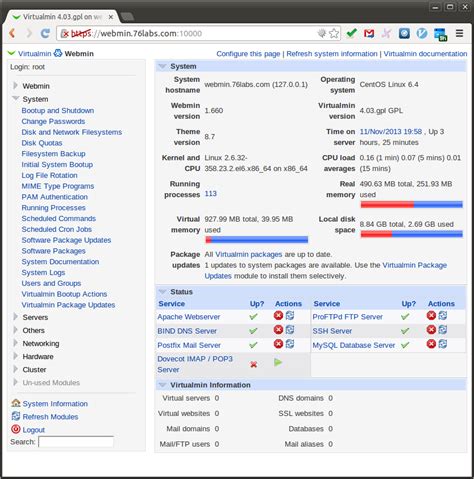Click the round blue clock extension icon
This screenshot has width=474, height=479.
pos(422,33)
